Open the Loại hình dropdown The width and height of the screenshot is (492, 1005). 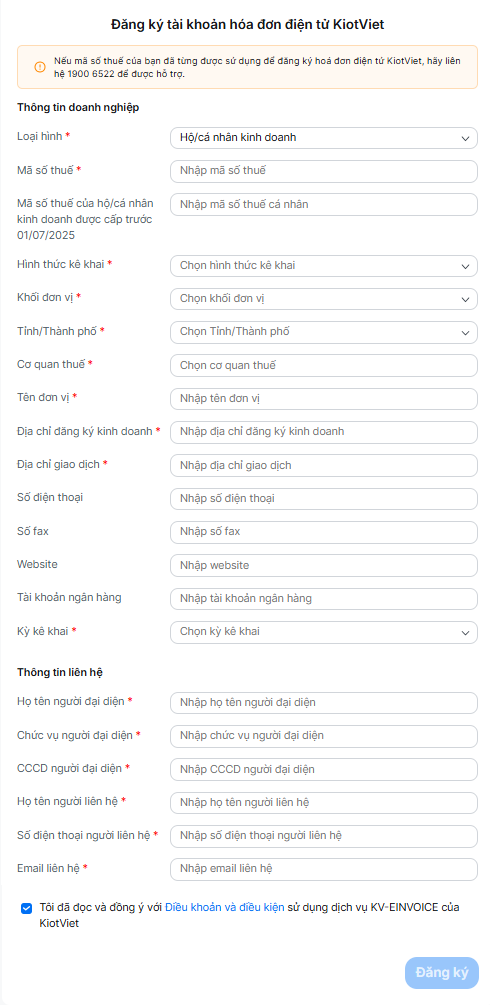click(324, 138)
